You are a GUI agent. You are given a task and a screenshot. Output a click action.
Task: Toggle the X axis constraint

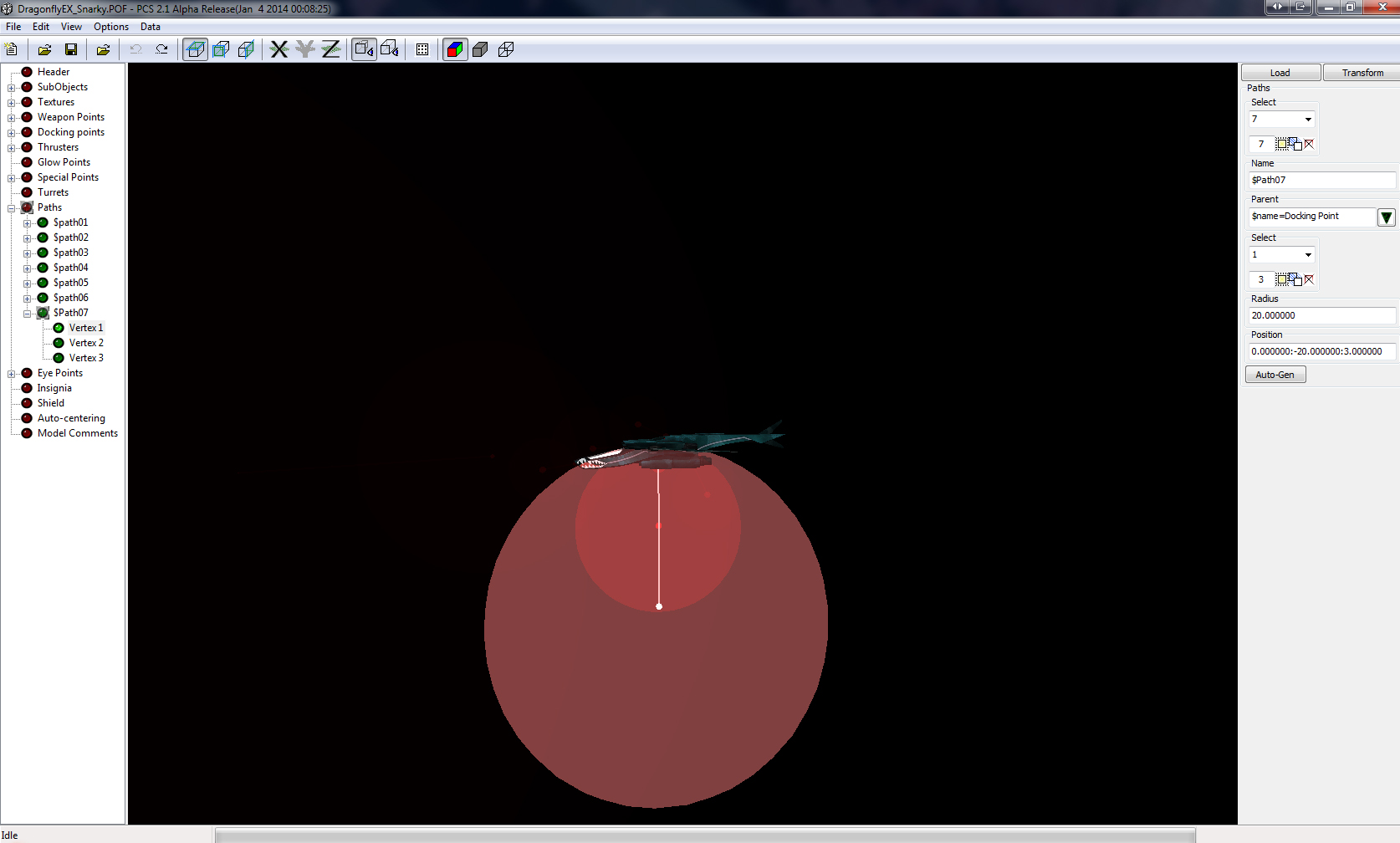coord(279,49)
